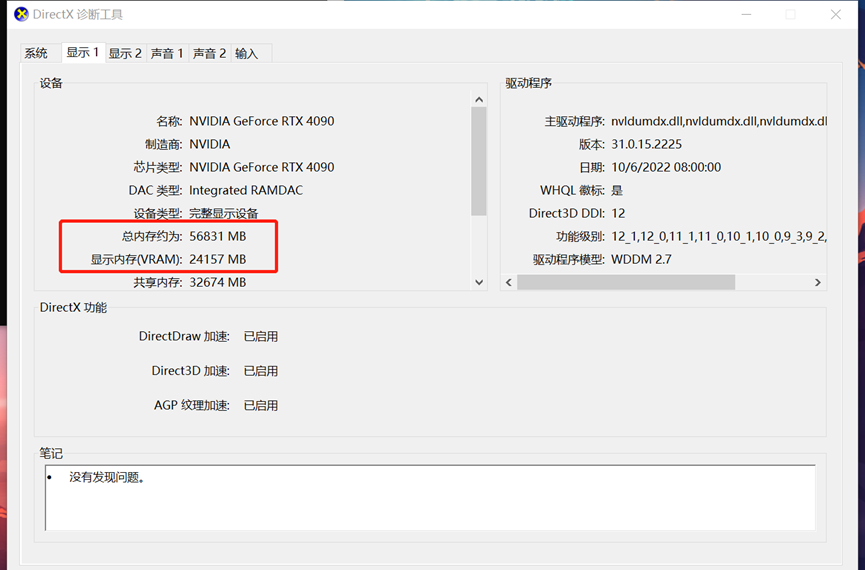Click the device type value 完整显示设备

click(223, 214)
